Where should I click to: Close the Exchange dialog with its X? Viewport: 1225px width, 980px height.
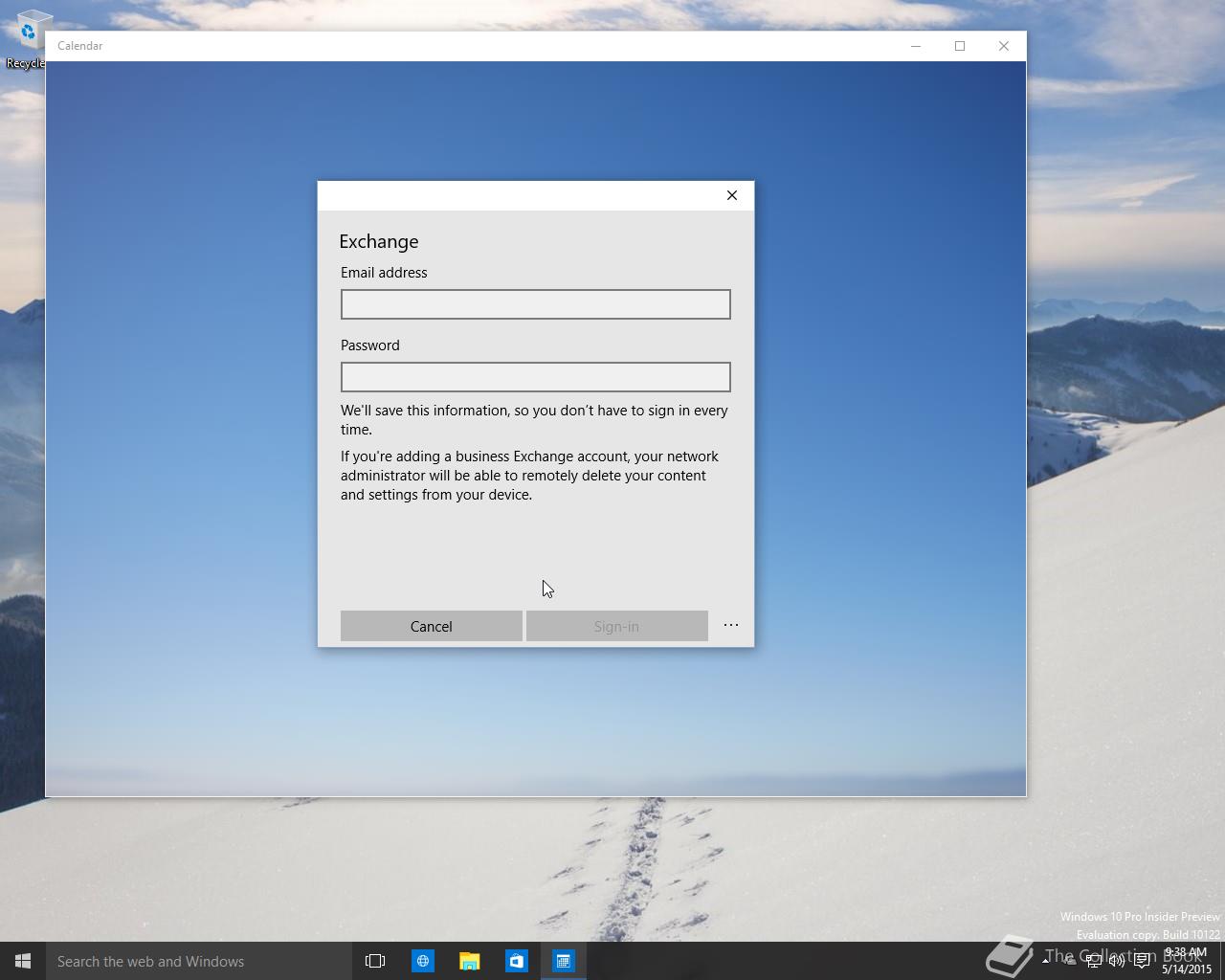click(732, 195)
